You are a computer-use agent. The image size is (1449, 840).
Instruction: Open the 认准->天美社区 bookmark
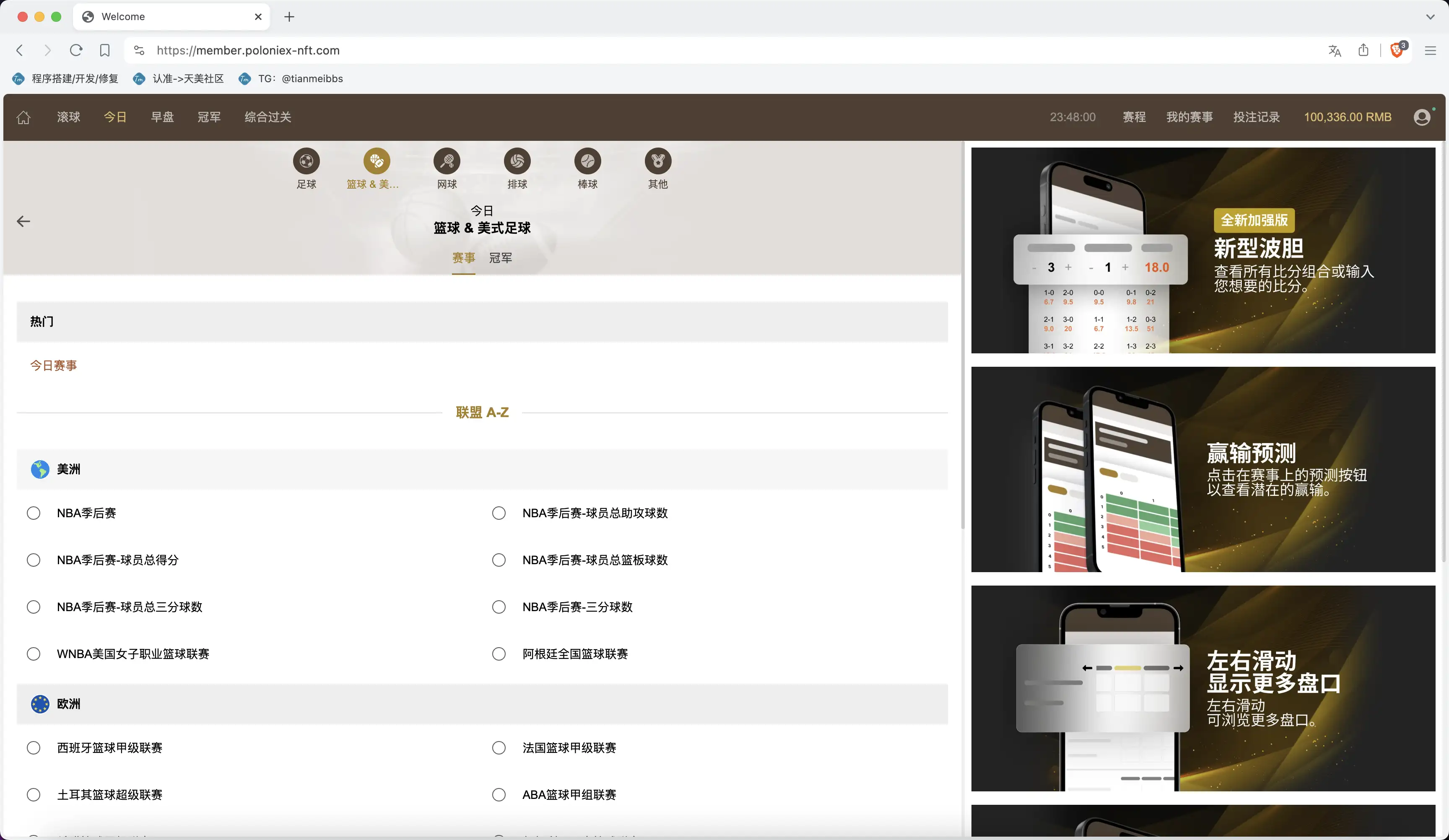(x=178, y=79)
